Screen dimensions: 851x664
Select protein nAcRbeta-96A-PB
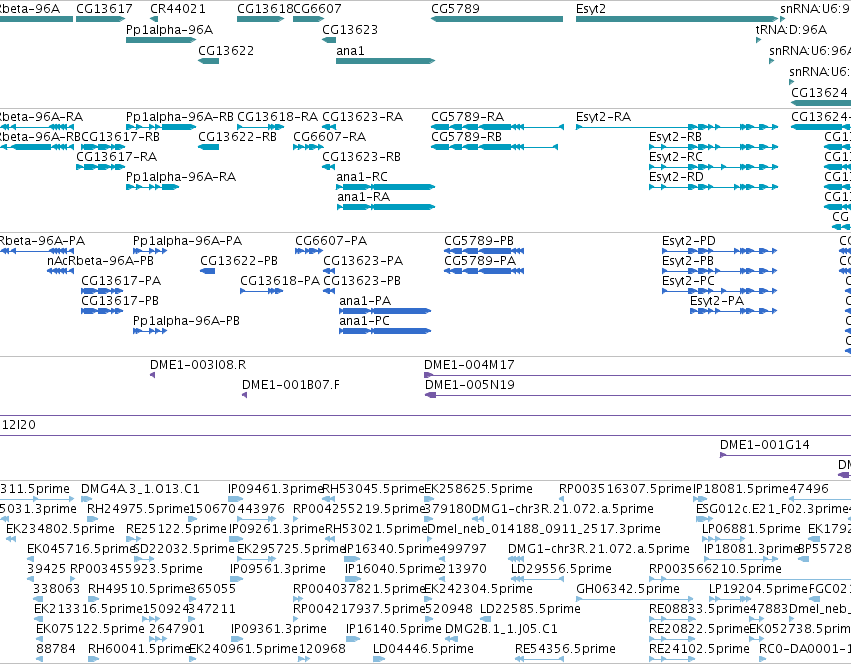point(60,271)
